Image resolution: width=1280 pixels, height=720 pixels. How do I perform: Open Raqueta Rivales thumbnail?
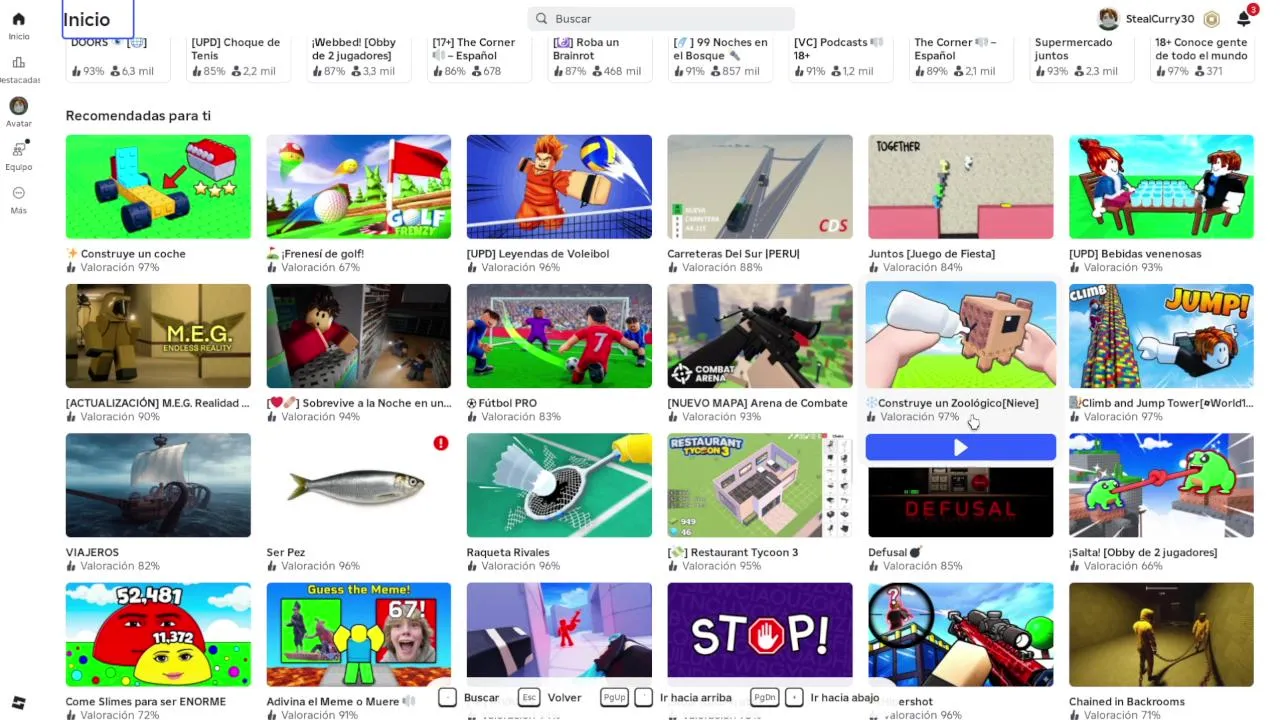click(559, 485)
